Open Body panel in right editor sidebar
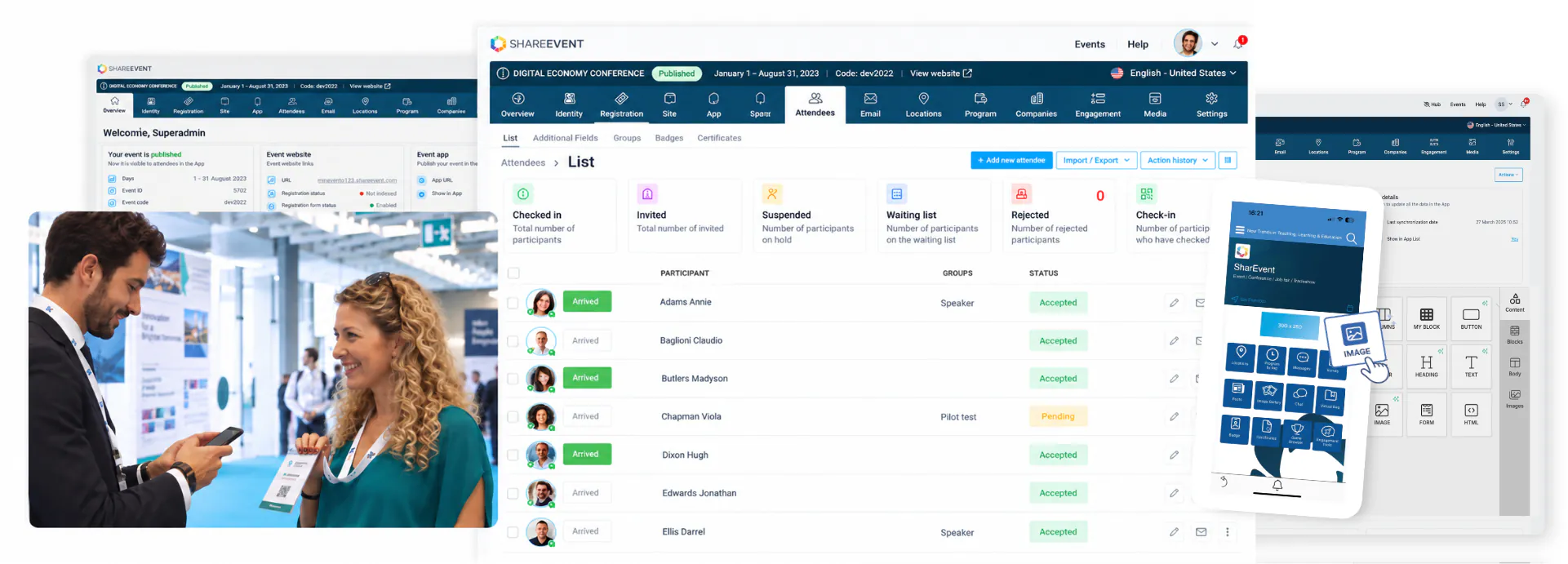Screen dimensions: 1568x564 point(1515,366)
